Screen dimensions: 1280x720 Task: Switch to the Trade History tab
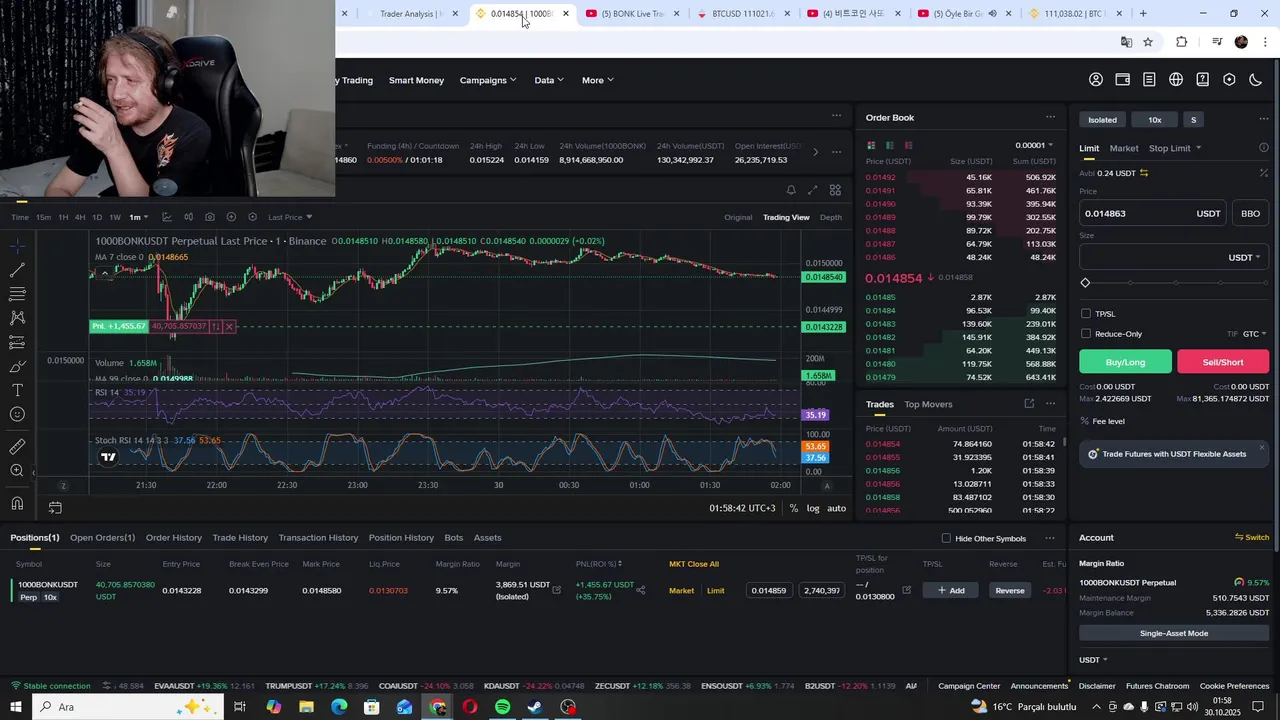point(240,538)
